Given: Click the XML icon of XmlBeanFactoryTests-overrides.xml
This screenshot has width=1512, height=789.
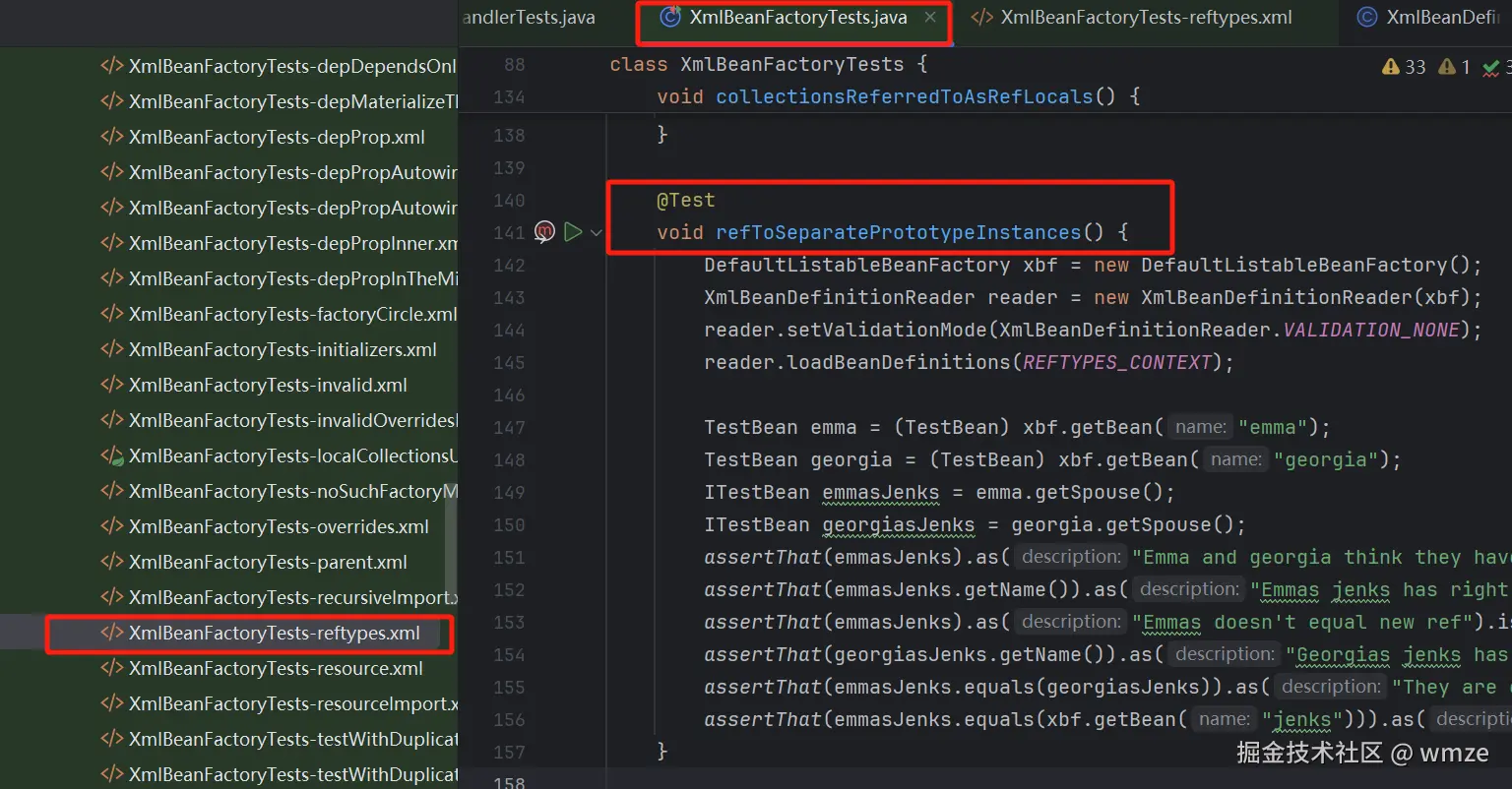Looking at the screenshot, I should 112,526.
